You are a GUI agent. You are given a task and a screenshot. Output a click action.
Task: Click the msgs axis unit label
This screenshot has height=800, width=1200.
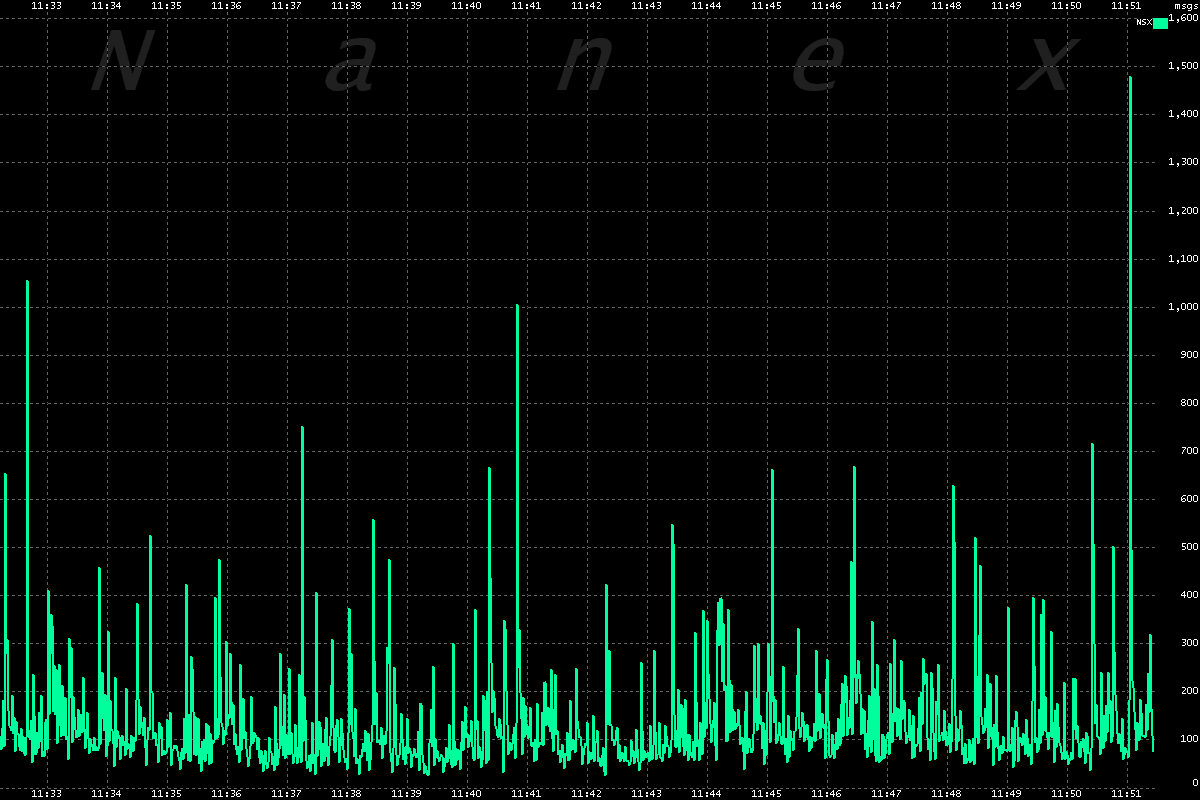click(1184, 6)
